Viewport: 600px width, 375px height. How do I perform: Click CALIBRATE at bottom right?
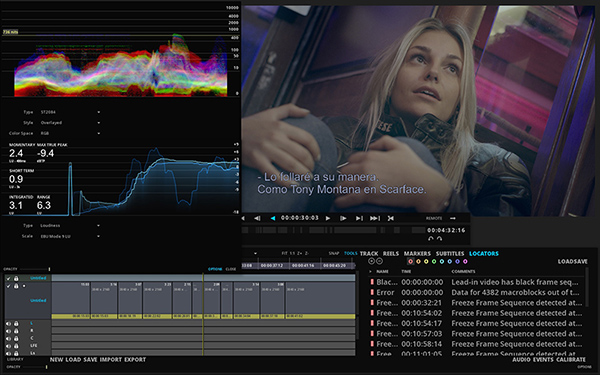[x=571, y=360]
